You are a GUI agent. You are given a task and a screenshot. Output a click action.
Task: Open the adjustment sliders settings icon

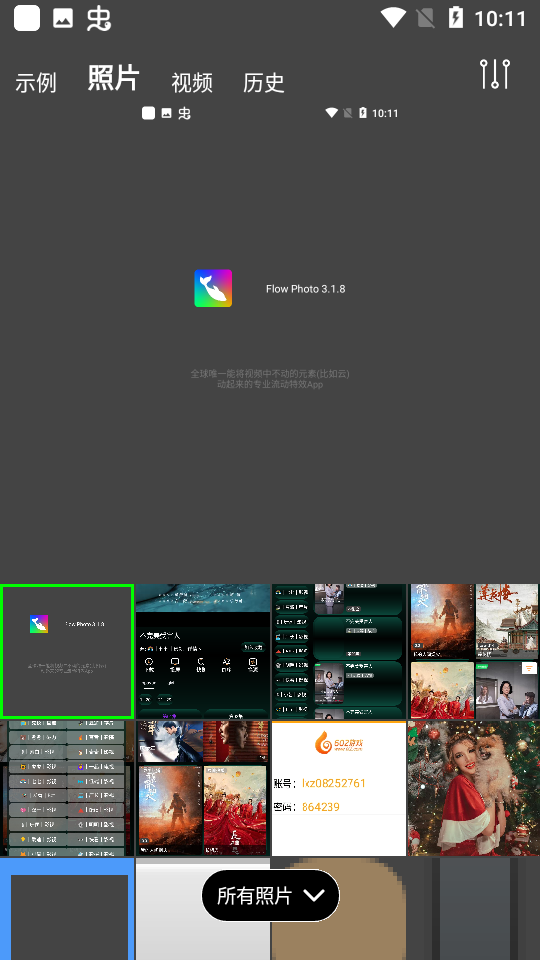pos(495,74)
